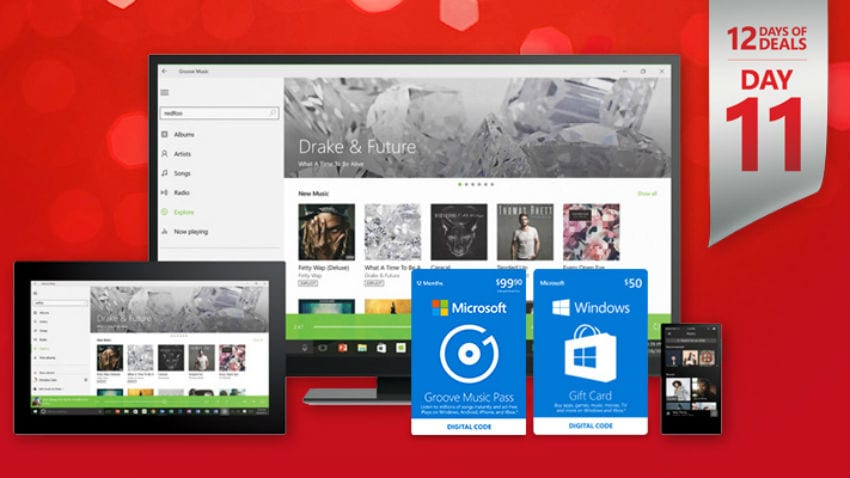Click the green app icon on monitor taskbar

pos(401,347)
